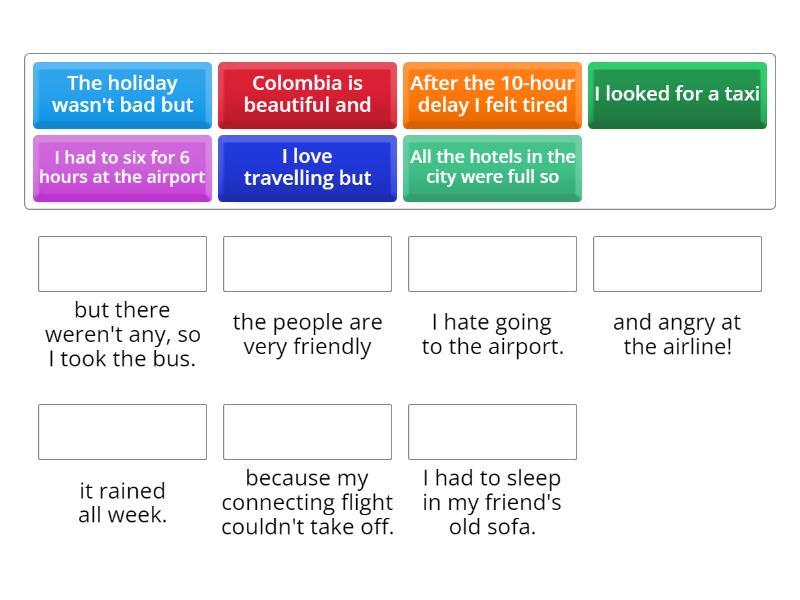This screenshot has height=600, width=800.
Task: Click the phrase 'it rained all week'
Action: pyautogui.click(x=122, y=503)
